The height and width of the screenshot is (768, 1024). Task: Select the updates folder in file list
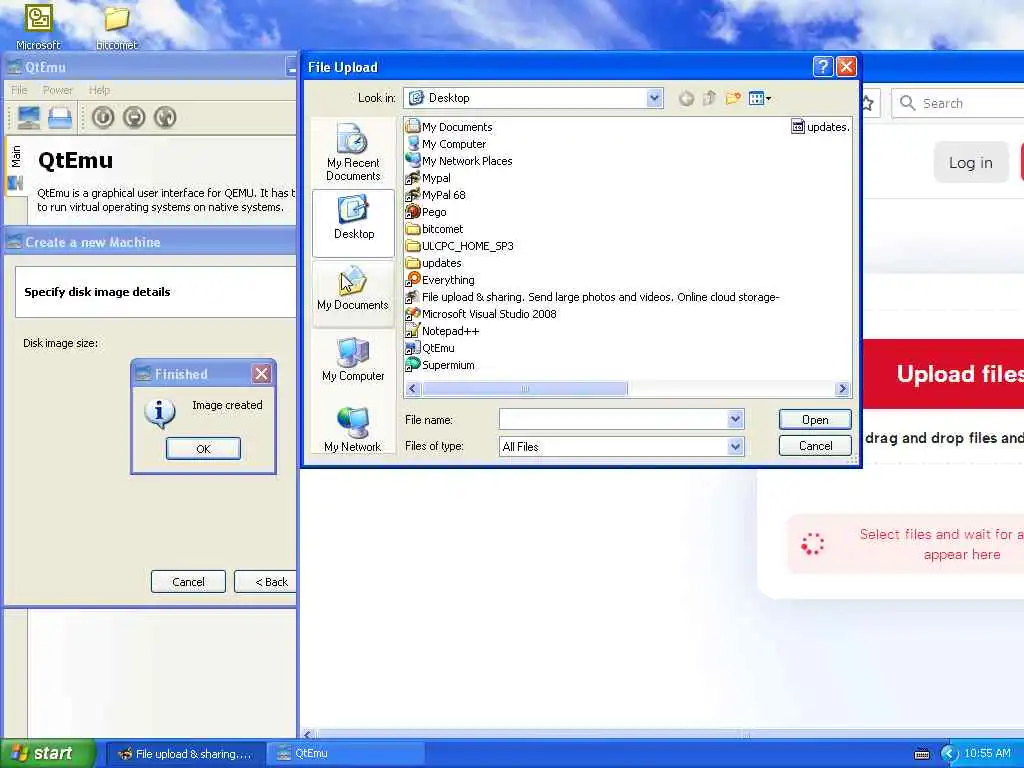pyautogui.click(x=434, y=263)
